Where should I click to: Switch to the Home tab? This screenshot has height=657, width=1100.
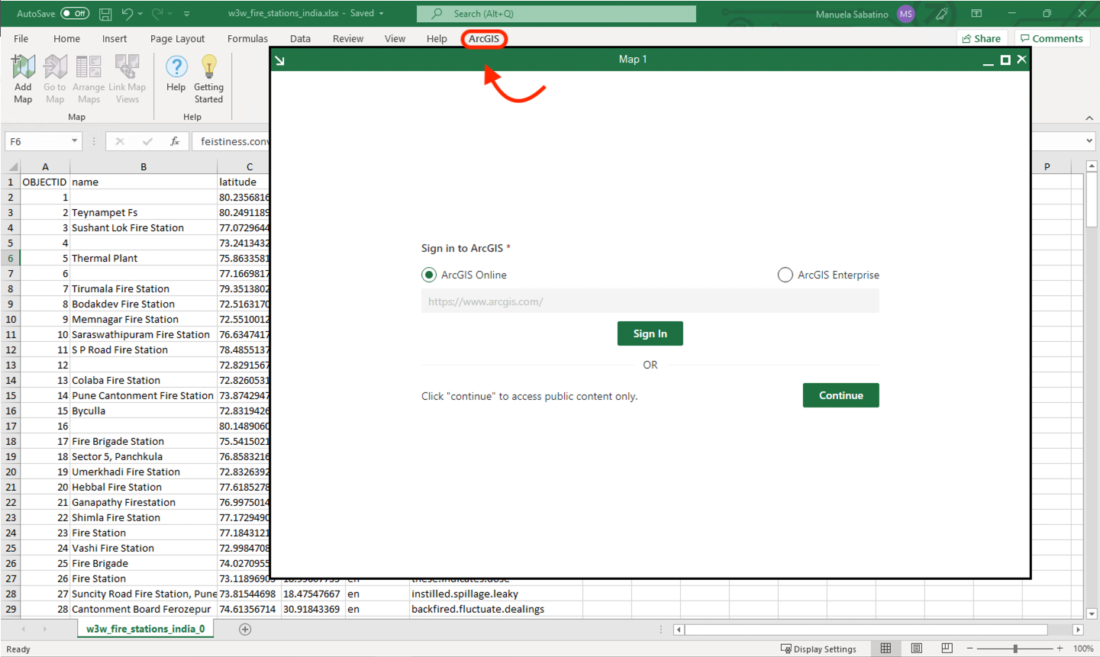(67, 39)
